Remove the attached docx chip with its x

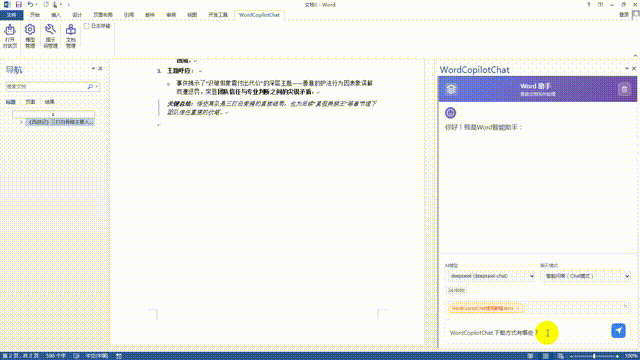518,308
